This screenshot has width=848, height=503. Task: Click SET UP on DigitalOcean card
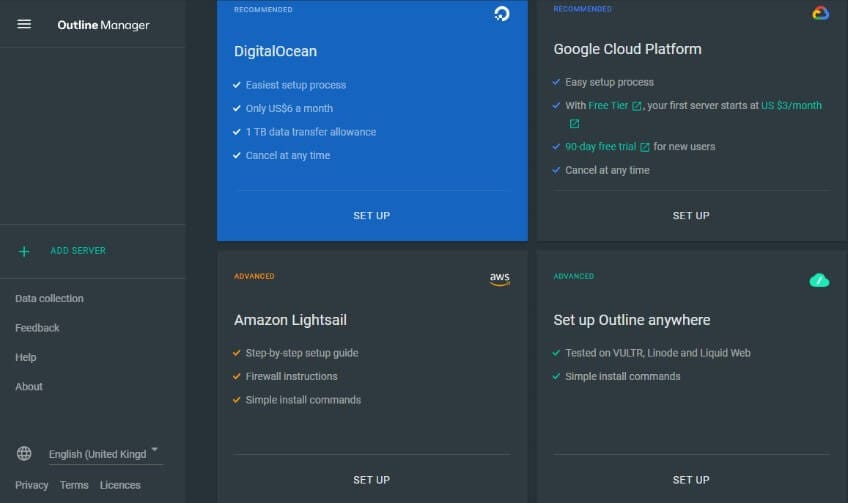coord(372,216)
